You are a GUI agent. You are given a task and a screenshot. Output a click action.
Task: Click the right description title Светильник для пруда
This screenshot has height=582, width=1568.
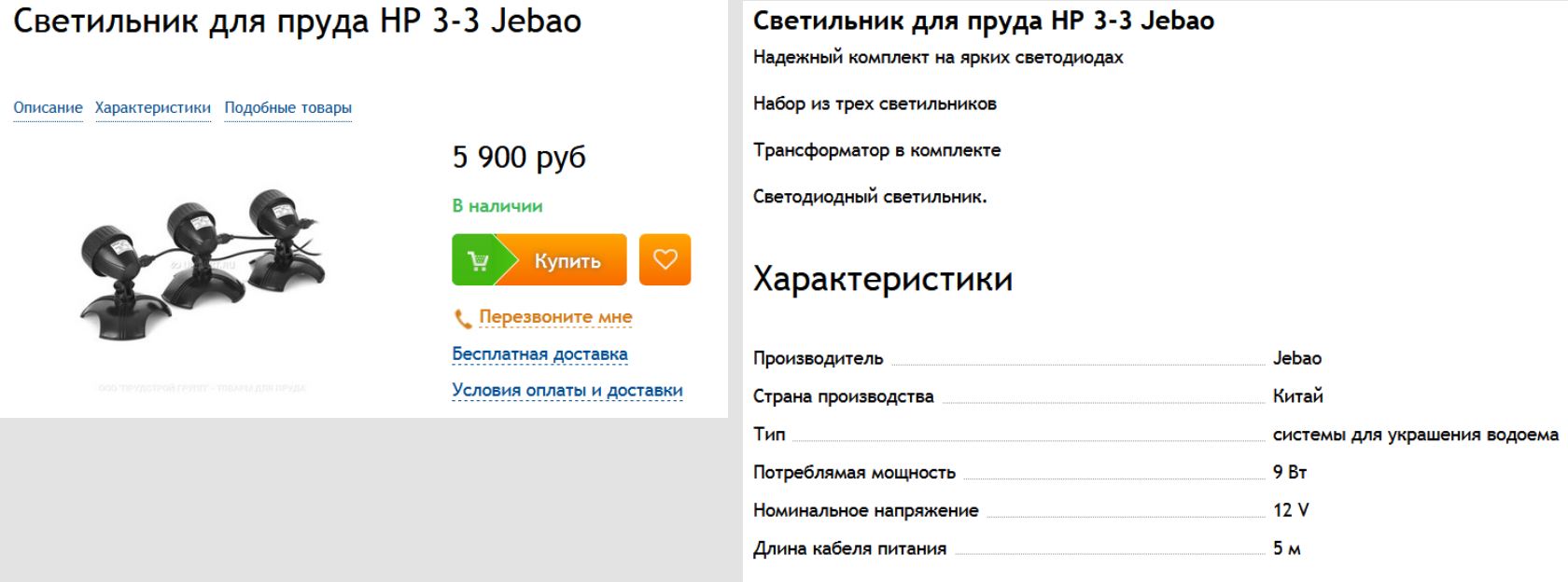[983, 21]
